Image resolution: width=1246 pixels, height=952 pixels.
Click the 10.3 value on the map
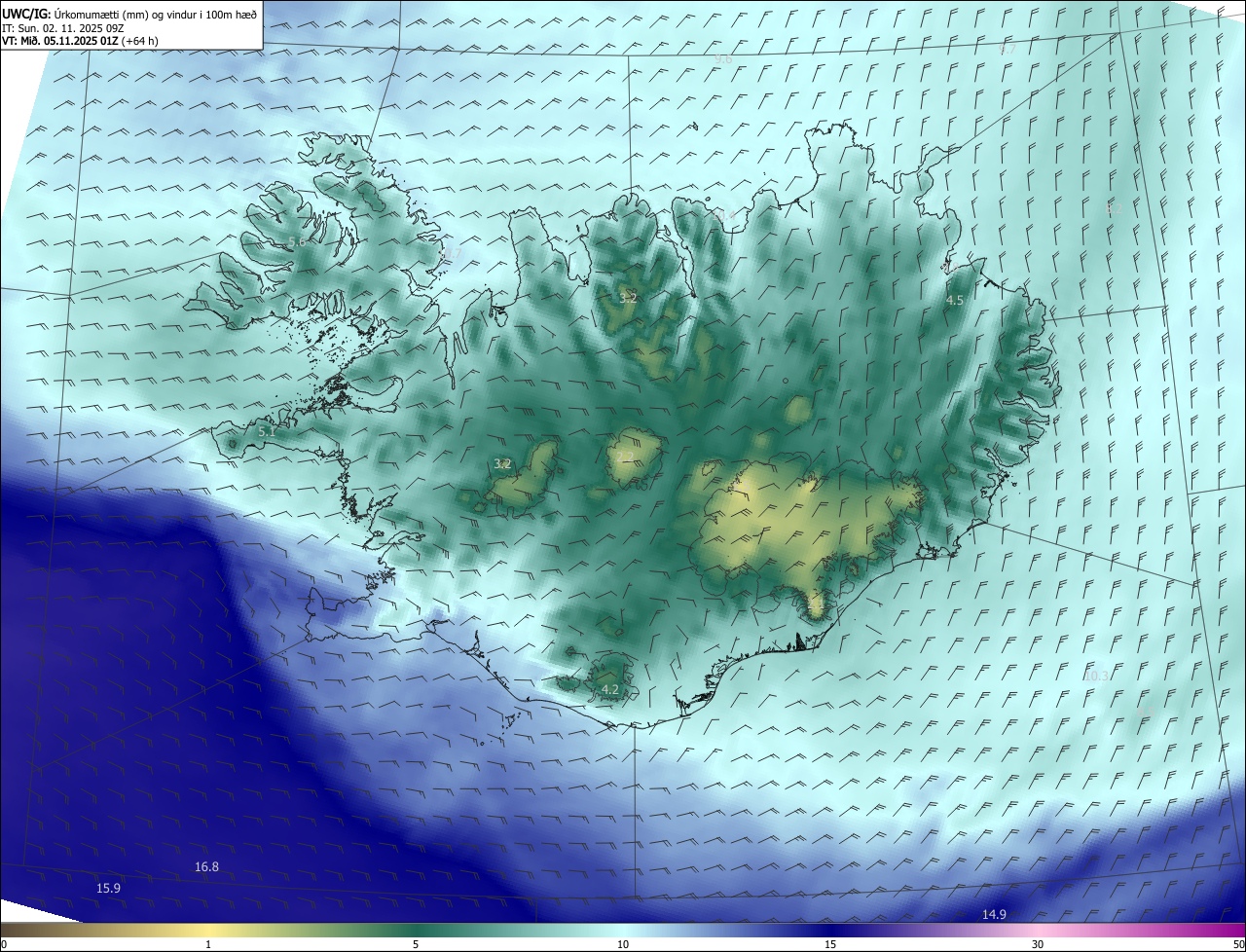coord(1097,676)
